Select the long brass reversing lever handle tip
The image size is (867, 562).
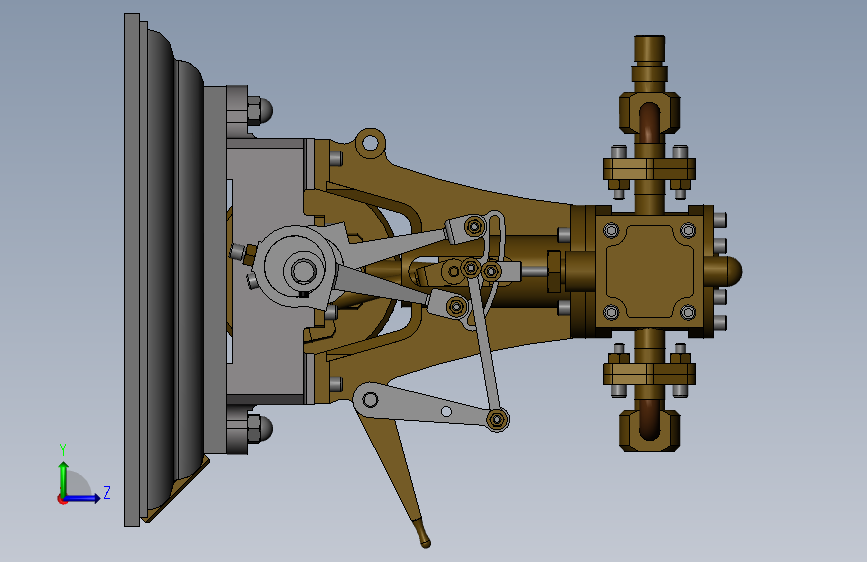pyautogui.click(x=424, y=539)
